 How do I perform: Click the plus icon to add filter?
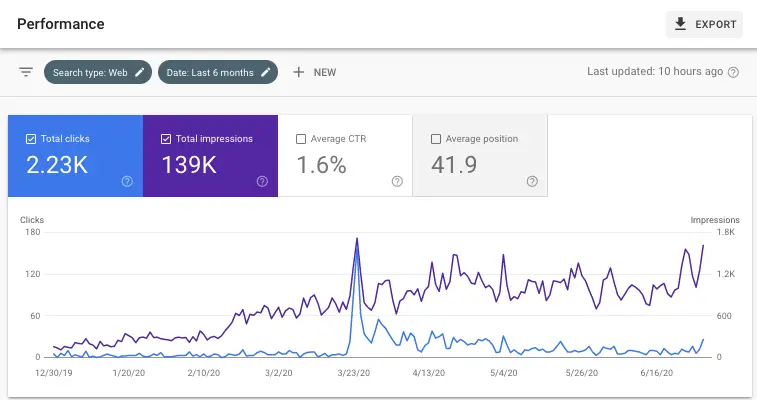click(298, 72)
